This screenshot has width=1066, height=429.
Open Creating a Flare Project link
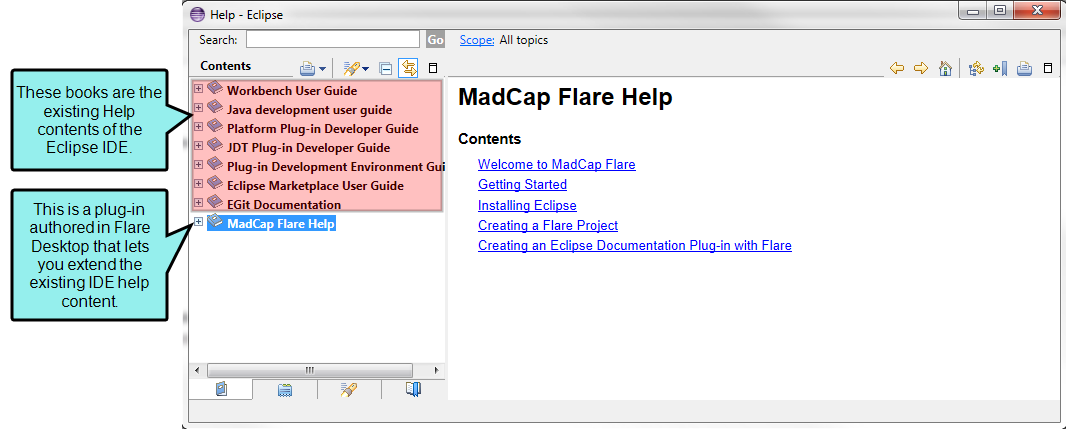(x=548, y=225)
